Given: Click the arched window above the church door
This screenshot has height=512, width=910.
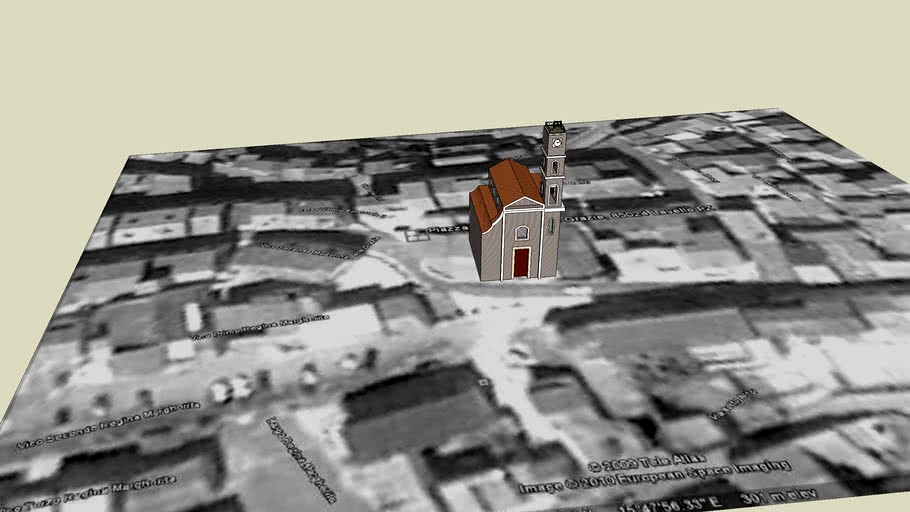Looking at the screenshot, I should 521,233.
